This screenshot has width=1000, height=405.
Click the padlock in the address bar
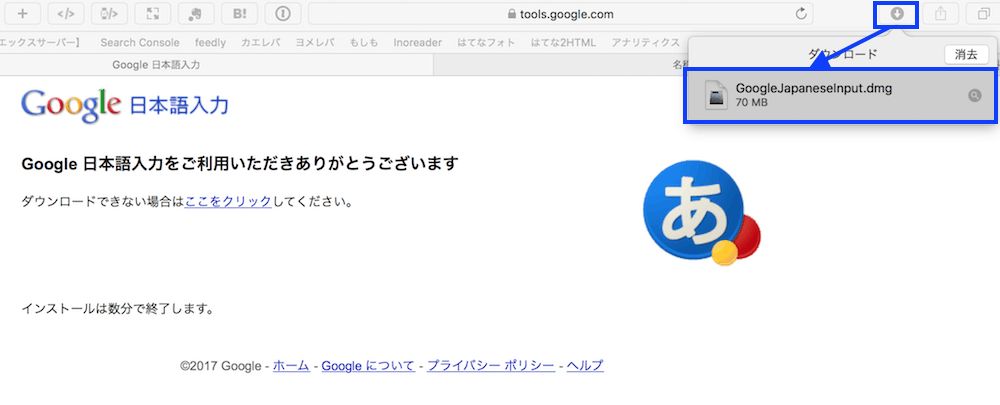click(511, 14)
